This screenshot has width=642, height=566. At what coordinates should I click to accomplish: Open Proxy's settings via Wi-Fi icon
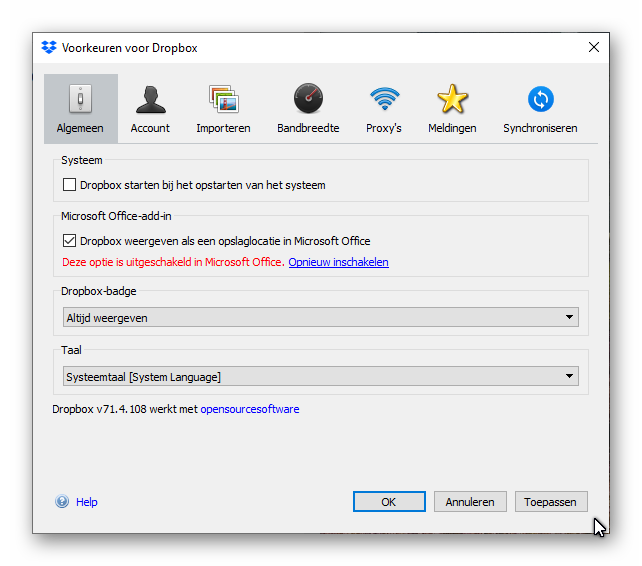(x=384, y=98)
